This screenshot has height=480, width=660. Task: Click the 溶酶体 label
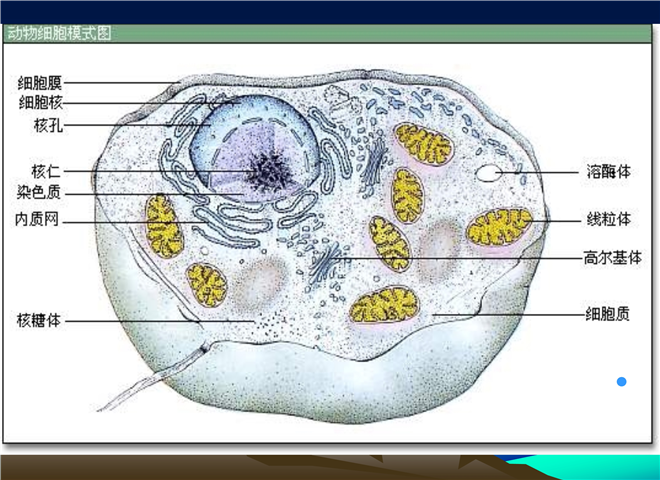[x=609, y=171]
